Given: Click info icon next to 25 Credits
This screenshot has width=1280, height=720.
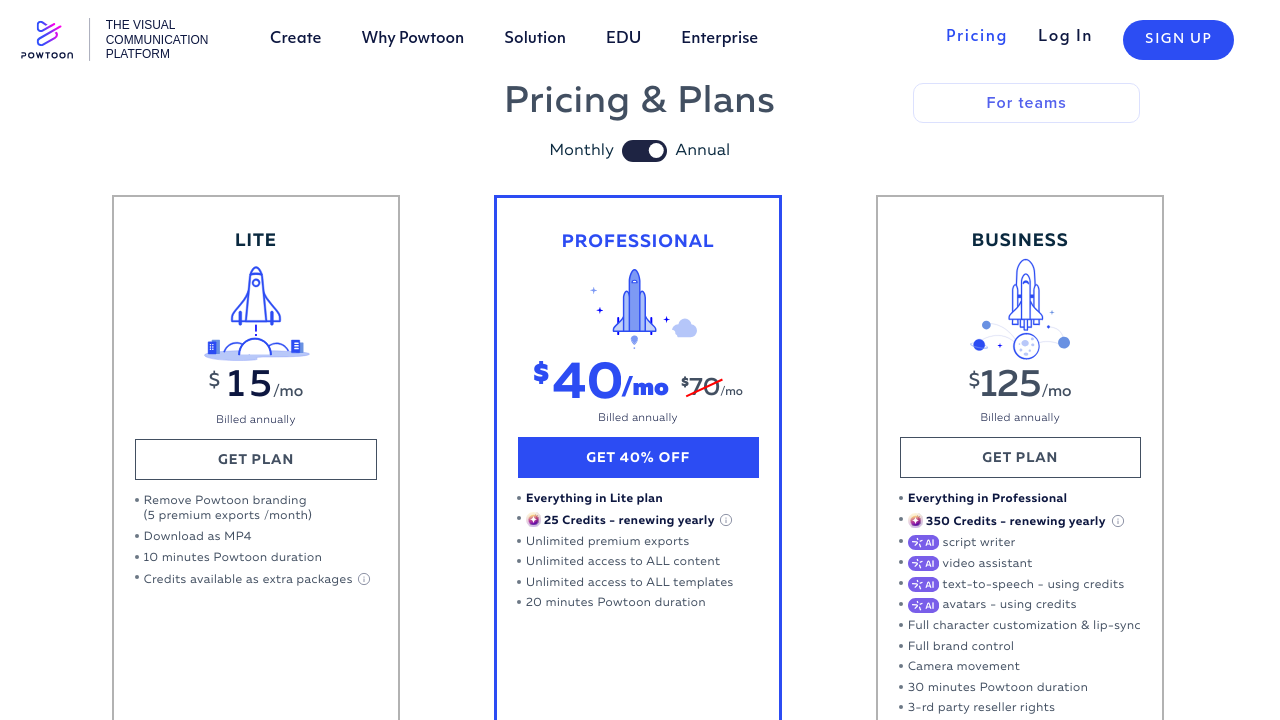Looking at the screenshot, I should [x=726, y=520].
